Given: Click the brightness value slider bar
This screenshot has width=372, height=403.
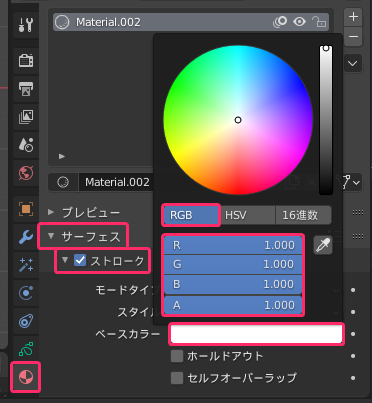Looking at the screenshot, I should [326, 120].
